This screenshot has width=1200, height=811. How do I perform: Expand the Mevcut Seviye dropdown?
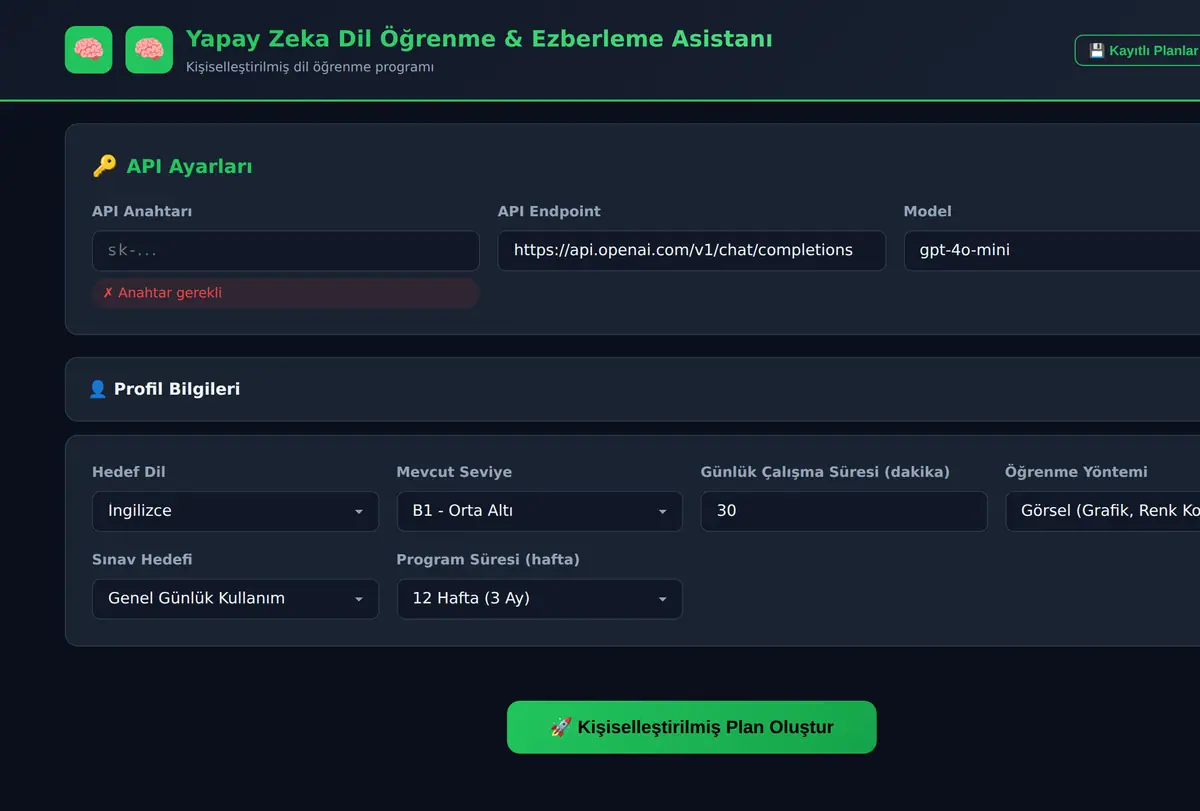(539, 511)
